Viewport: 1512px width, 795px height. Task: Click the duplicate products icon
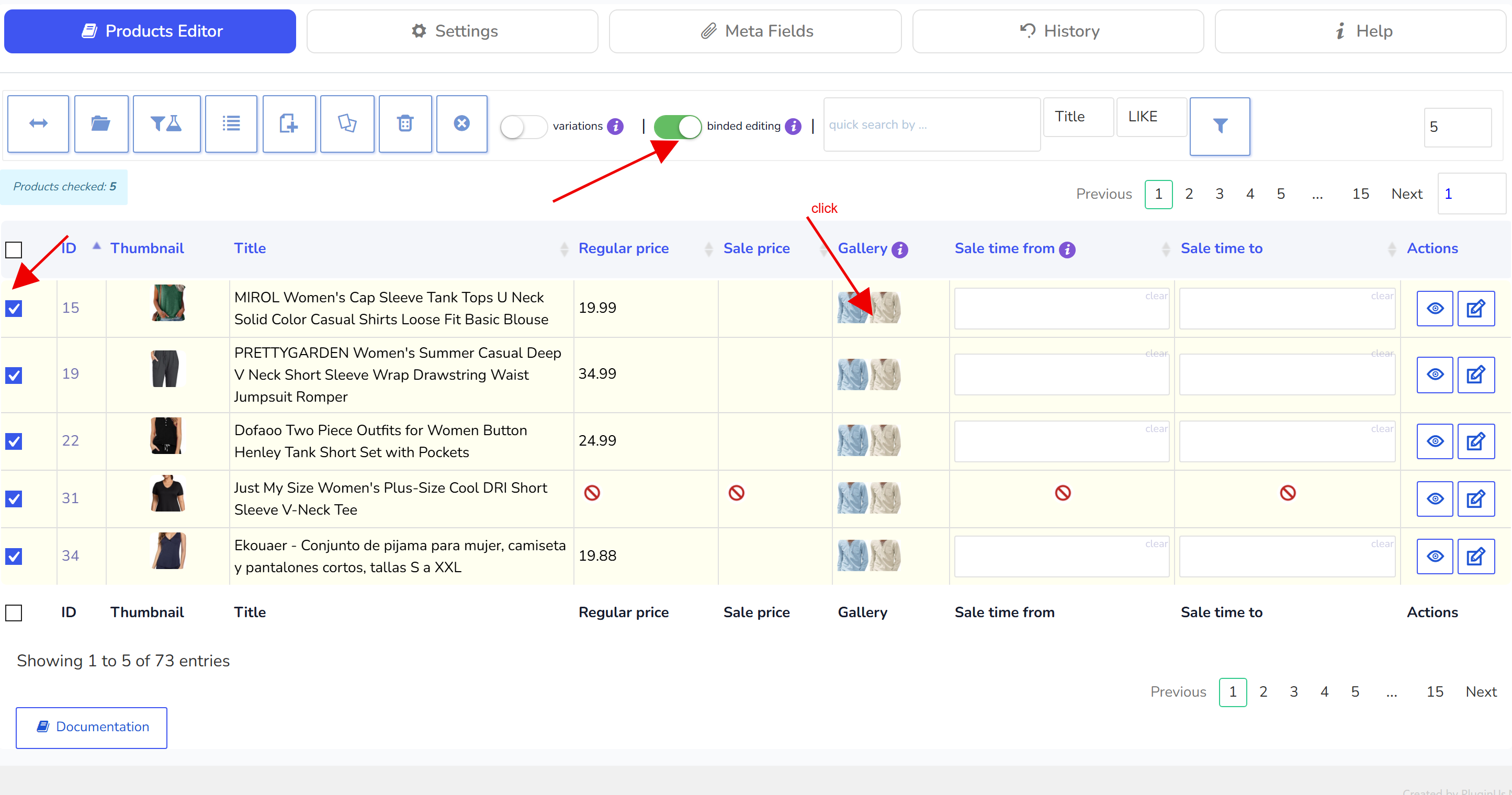point(347,124)
